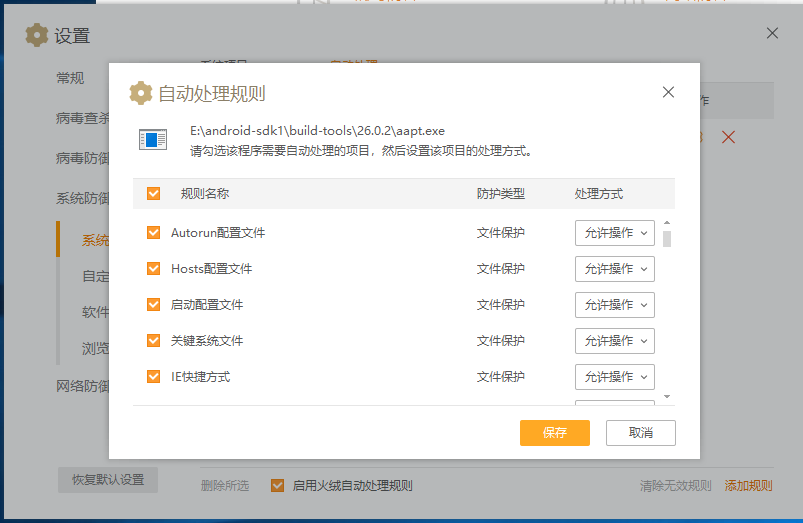This screenshot has width=803, height=523.
Task: Click the Settings gear icon behind dialog
Action: click(37, 36)
